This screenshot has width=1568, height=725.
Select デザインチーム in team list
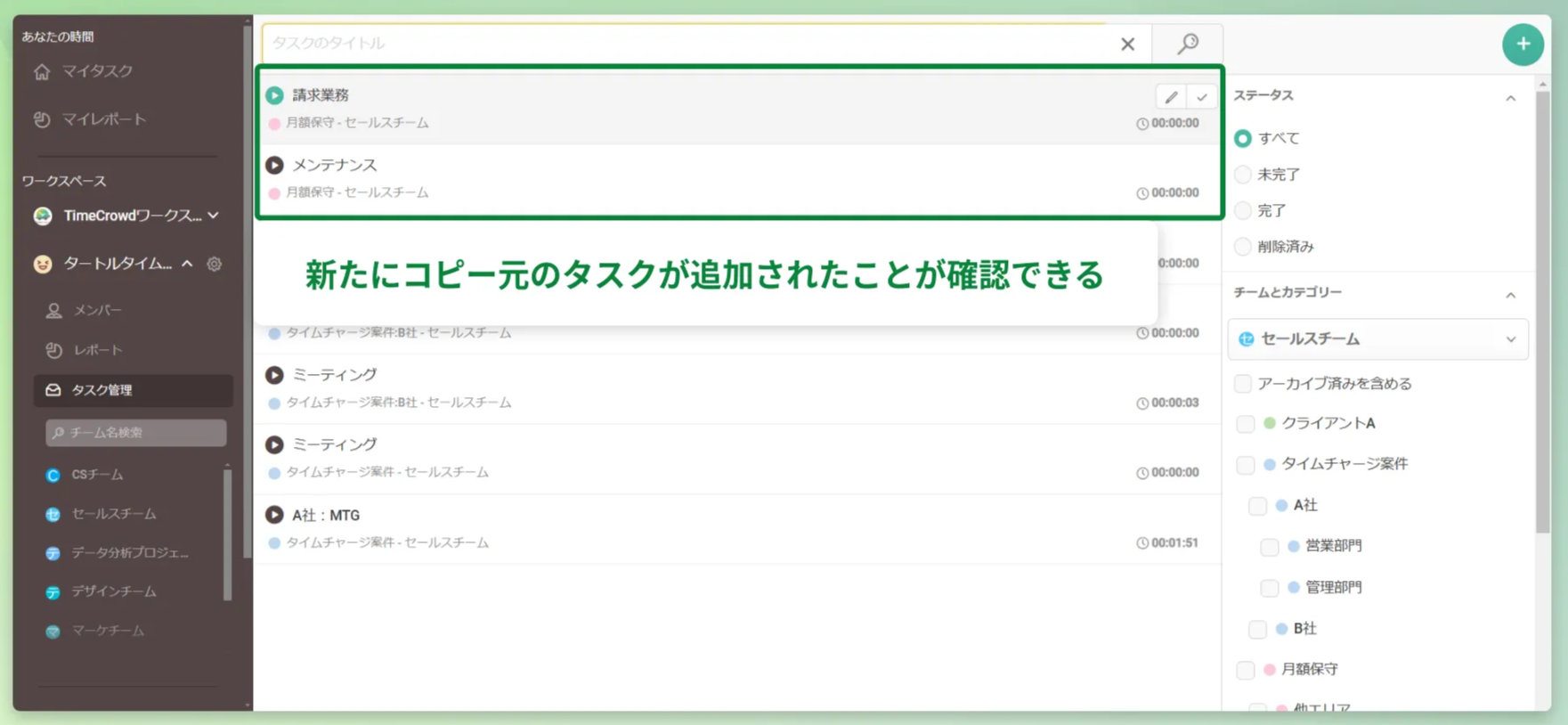point(101,591)
